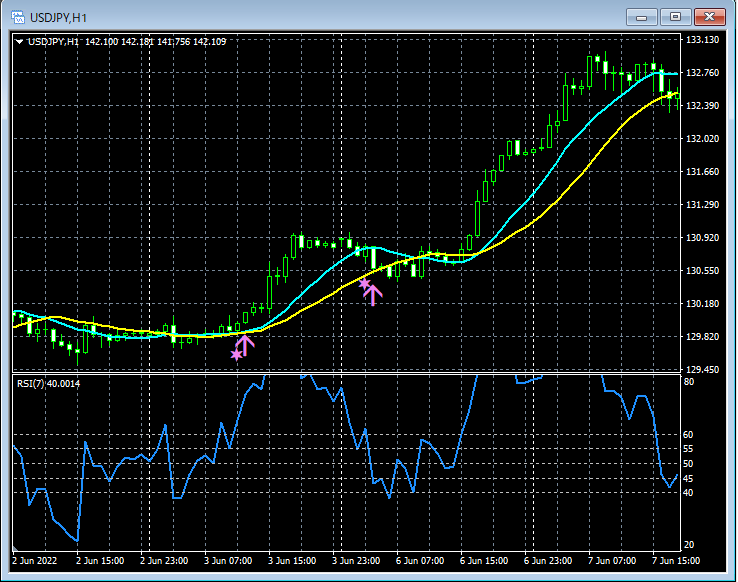This screenshot has width=738, height=582.
Task: Click the 132.390 price scale label
Action: coord(702,106)
